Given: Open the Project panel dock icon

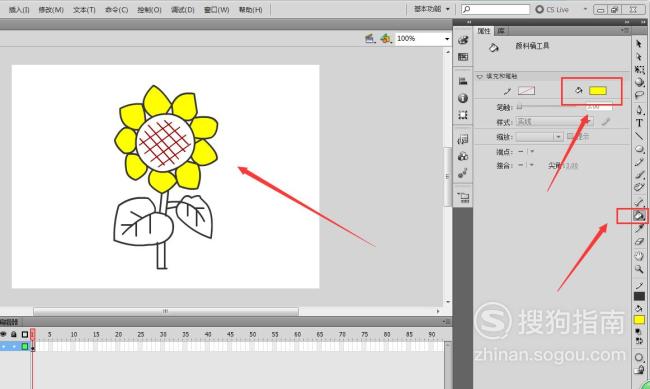Looking at the screenshot, I should coord(463,197).
